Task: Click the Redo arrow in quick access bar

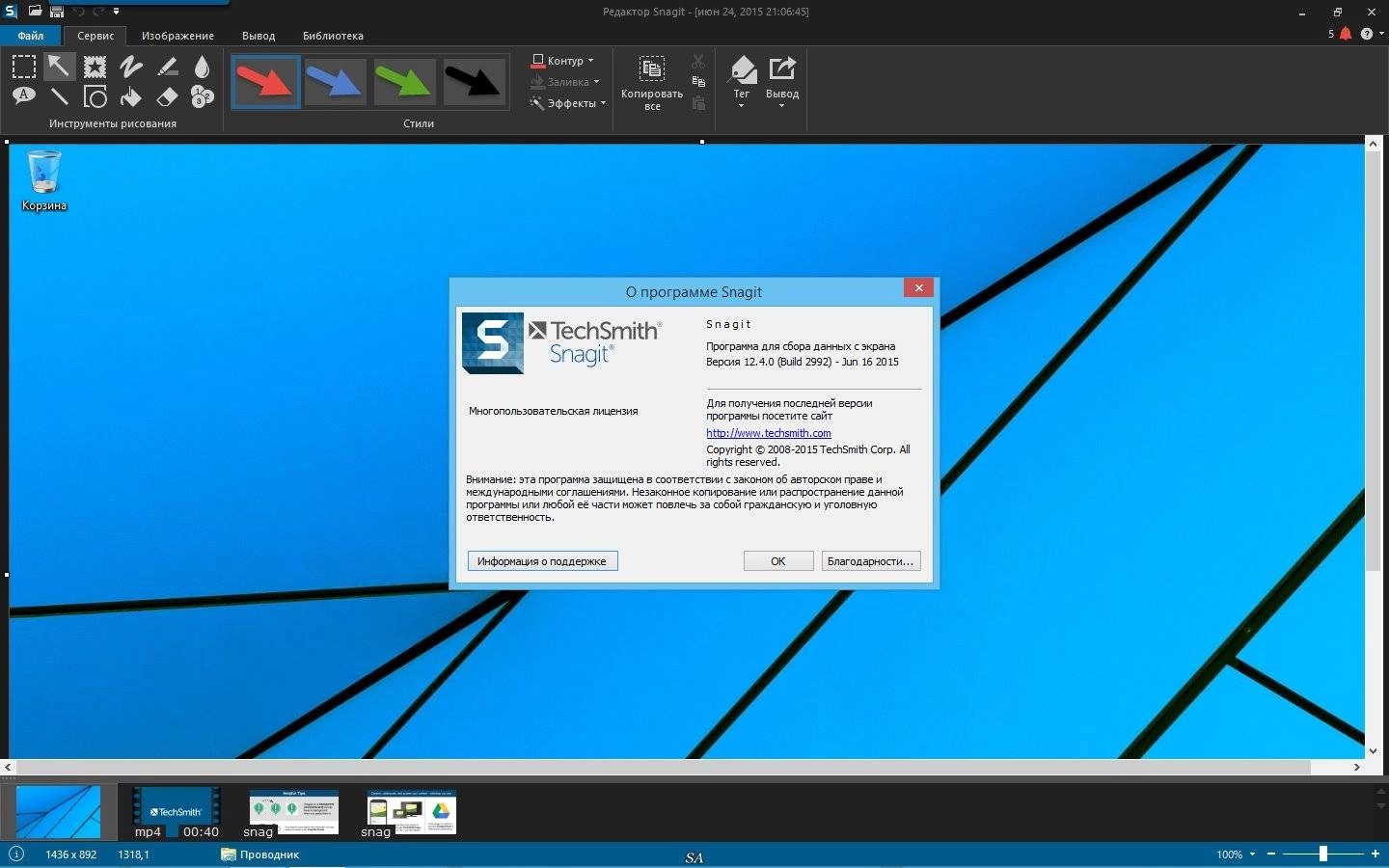Action: pyautogui.click(x=98, y=12)
